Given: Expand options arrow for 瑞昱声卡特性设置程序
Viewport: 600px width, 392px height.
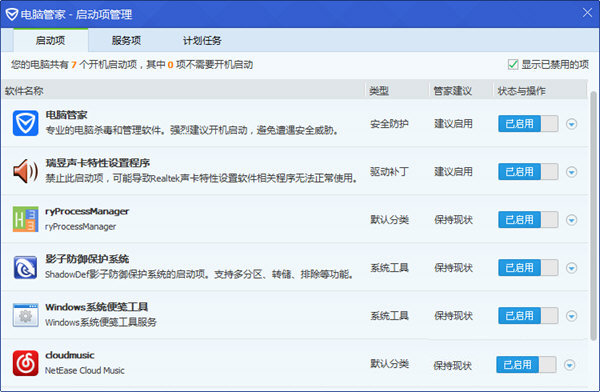Looking at the screenshot, I should click(571, 172).
